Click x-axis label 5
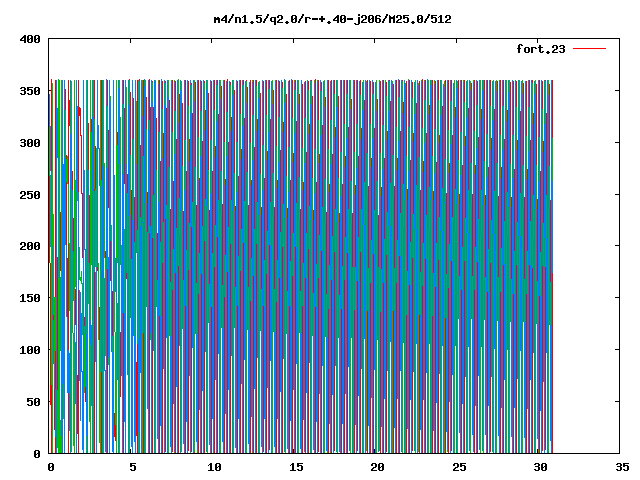The height and width of the screenshot is (480, 640). click(x=133, y=467)
